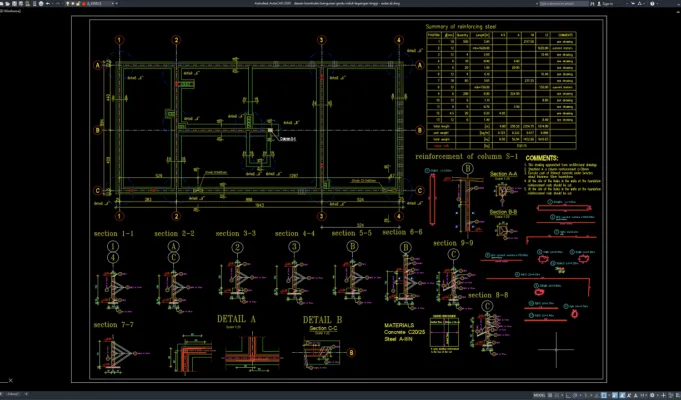Expand the Redo history arrow
The height and width of the screenshot is (400, 681).
(x=63, y=3)
